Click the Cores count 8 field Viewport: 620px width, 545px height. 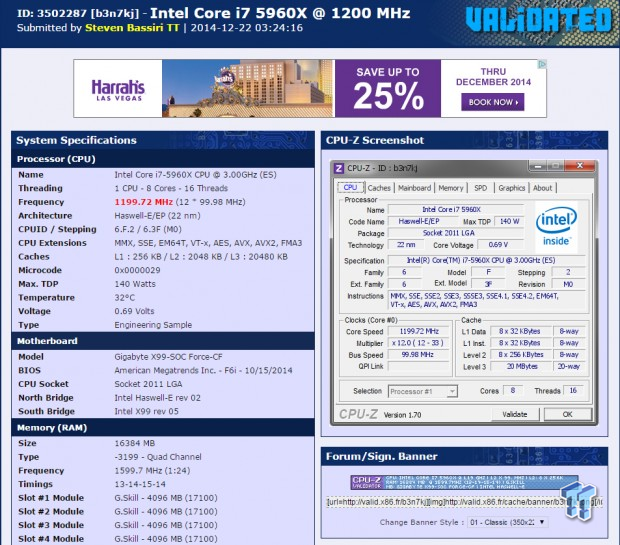tap(513, 391)
